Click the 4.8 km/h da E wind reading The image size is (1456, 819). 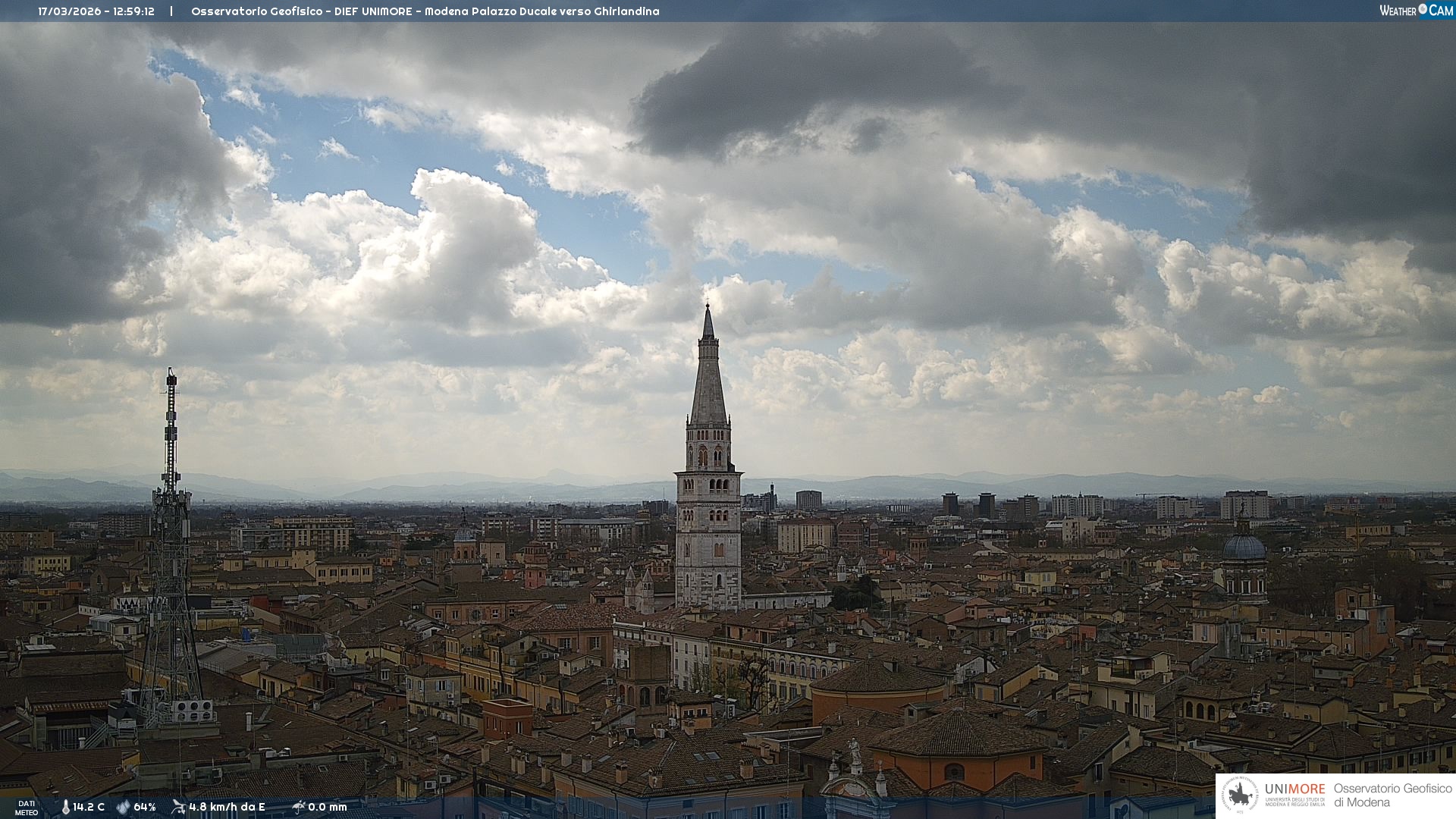click(x=227, y=807)
